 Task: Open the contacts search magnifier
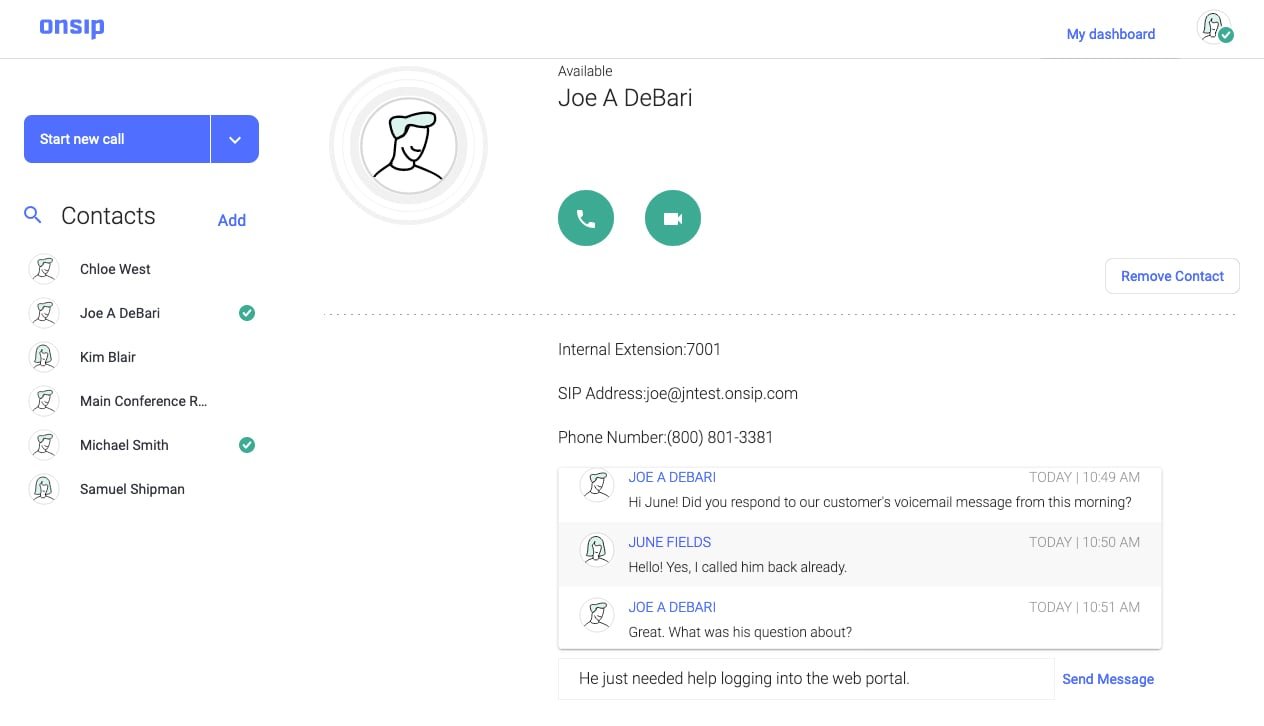point(32,214)
